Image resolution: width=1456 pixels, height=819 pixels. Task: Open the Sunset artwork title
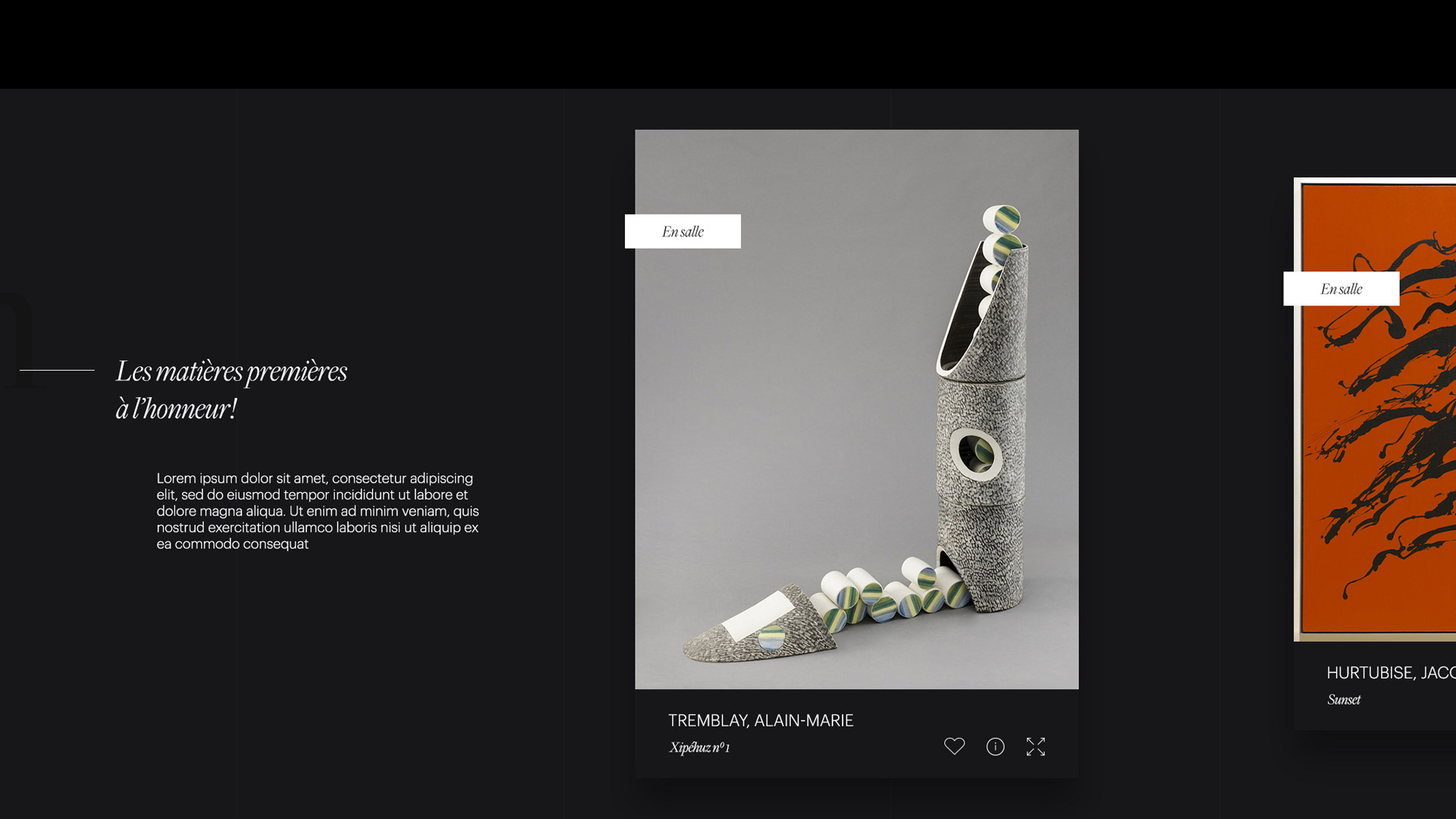click(x=1344, y=700)
